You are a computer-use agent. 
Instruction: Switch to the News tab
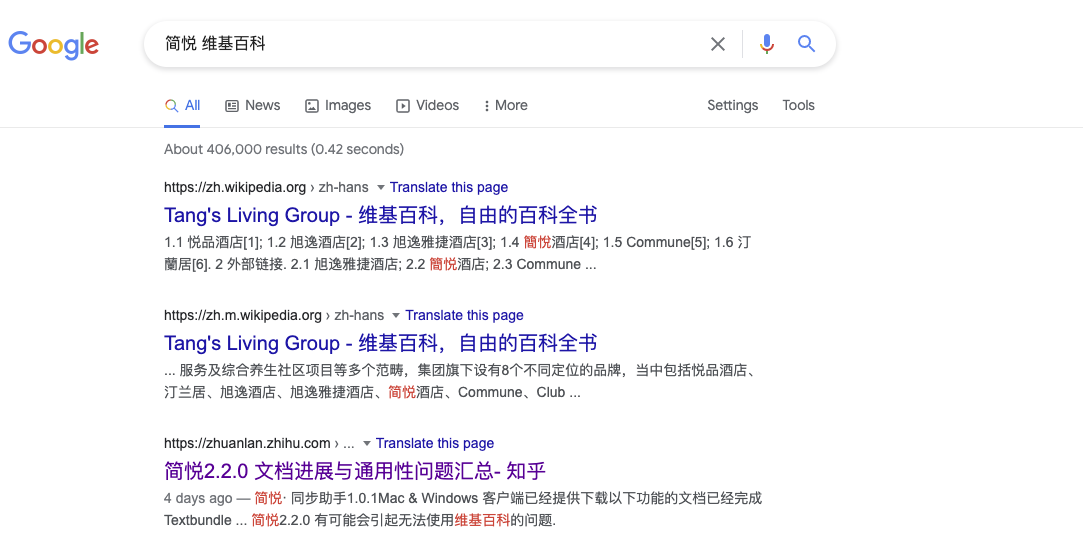pyautogui.click(x=253, y=106)
